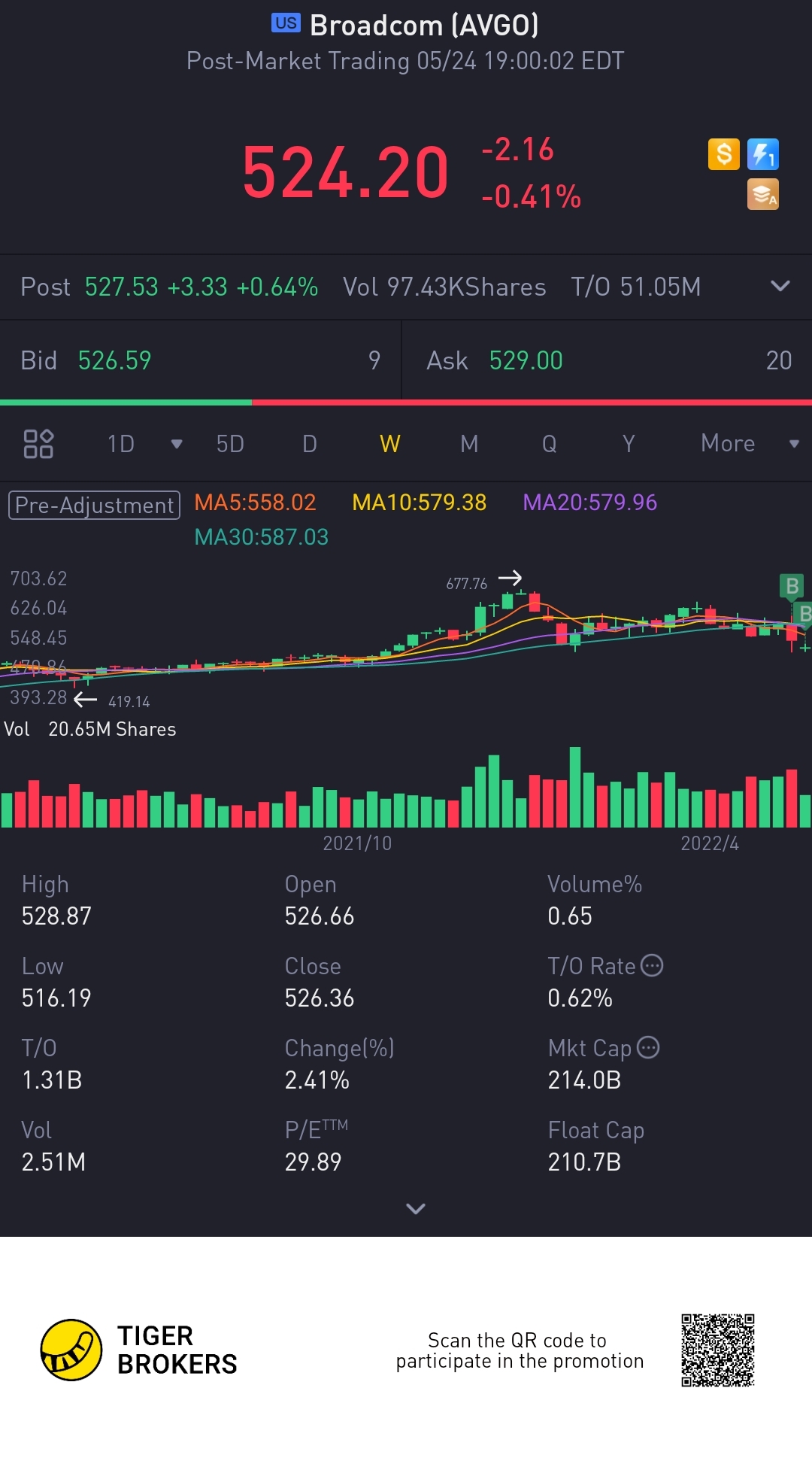Open the T/O Rate info icon
The image size is (812, 1464).
[652, 965]
